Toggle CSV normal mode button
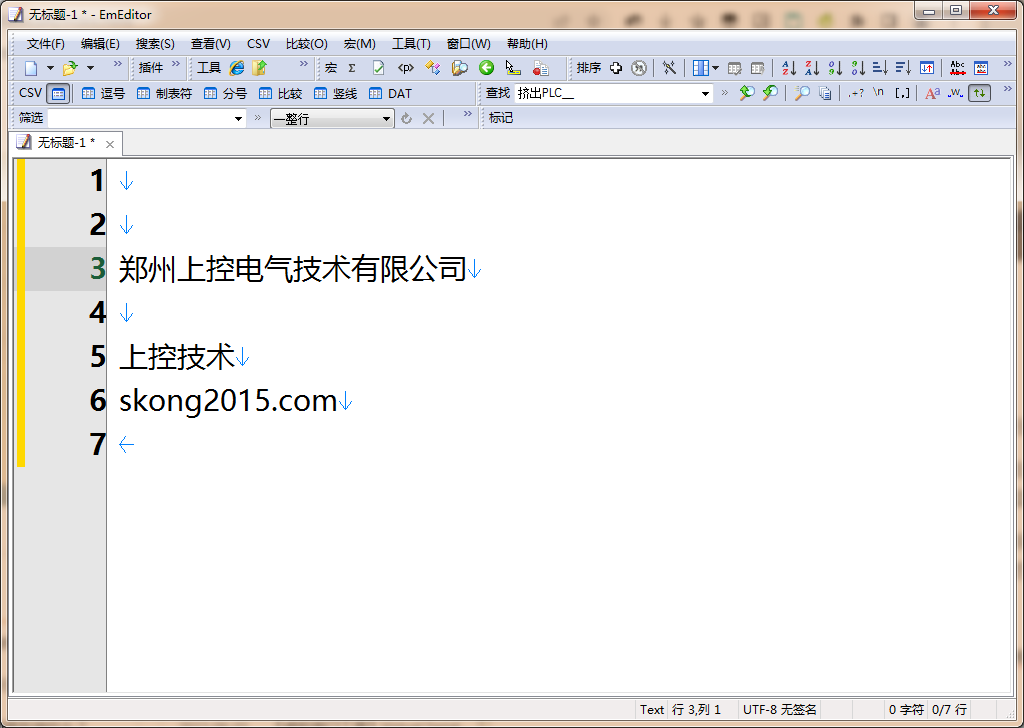This screenshot has width=1024, height=728. pyautogui.click(x=59, y=93)
